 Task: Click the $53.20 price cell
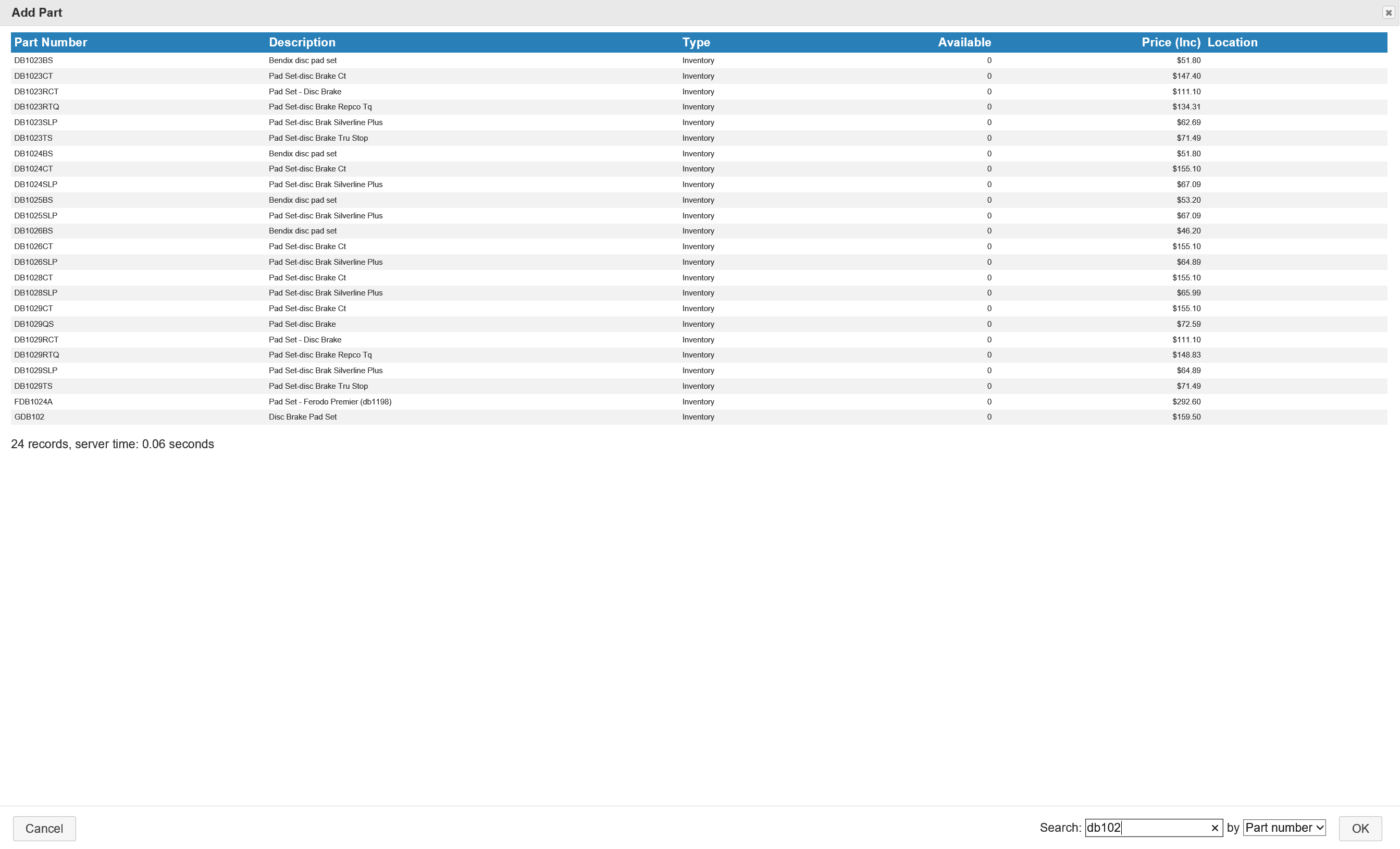[x=1188, y=200]
